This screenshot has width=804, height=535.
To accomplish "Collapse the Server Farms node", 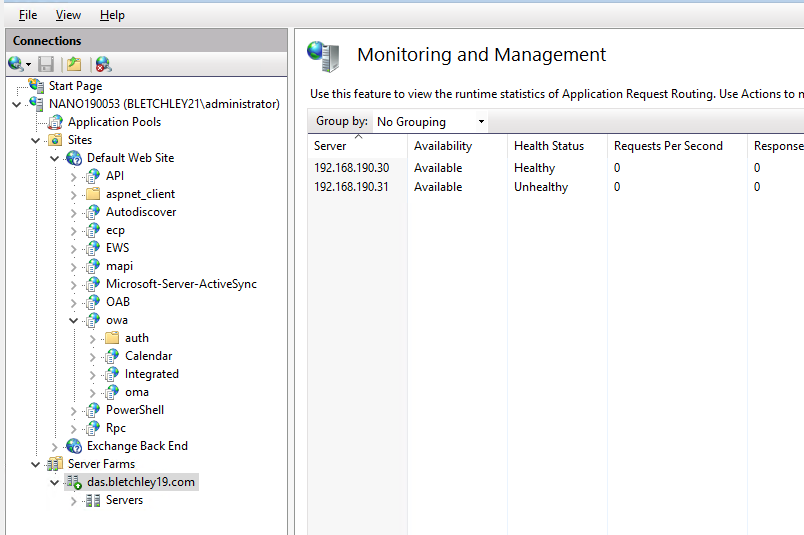I will (35, 465).
